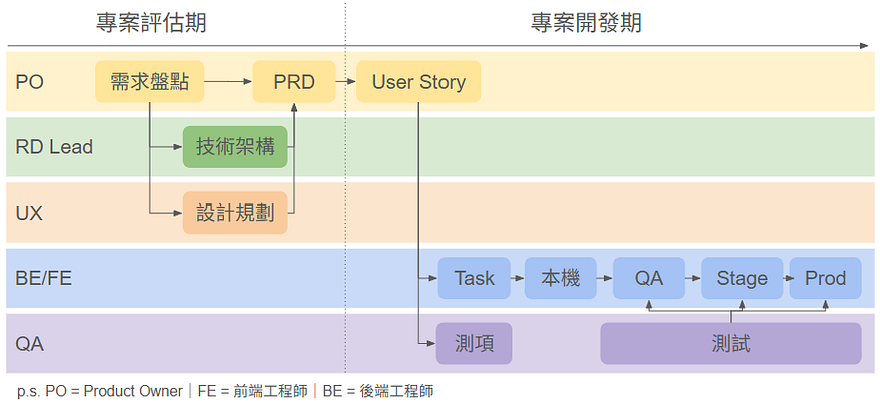This screenshot has width=880, height=408.
Task: Click the 測項 purple box
Action: point(474,343)
